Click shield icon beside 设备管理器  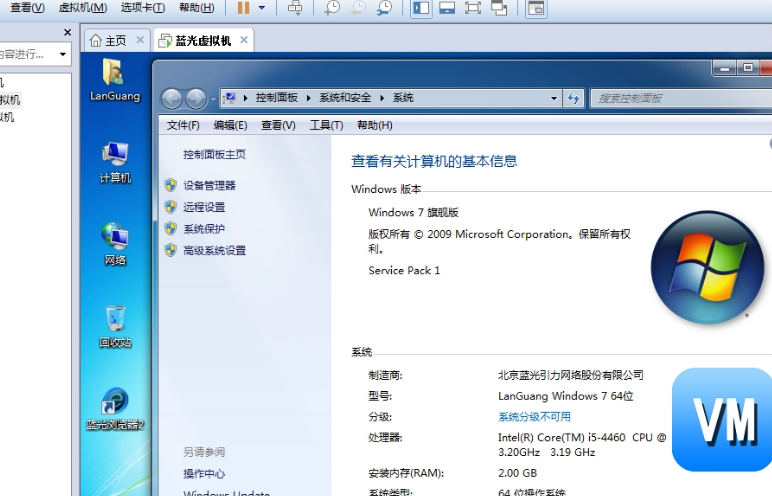(x=170, y=185)
